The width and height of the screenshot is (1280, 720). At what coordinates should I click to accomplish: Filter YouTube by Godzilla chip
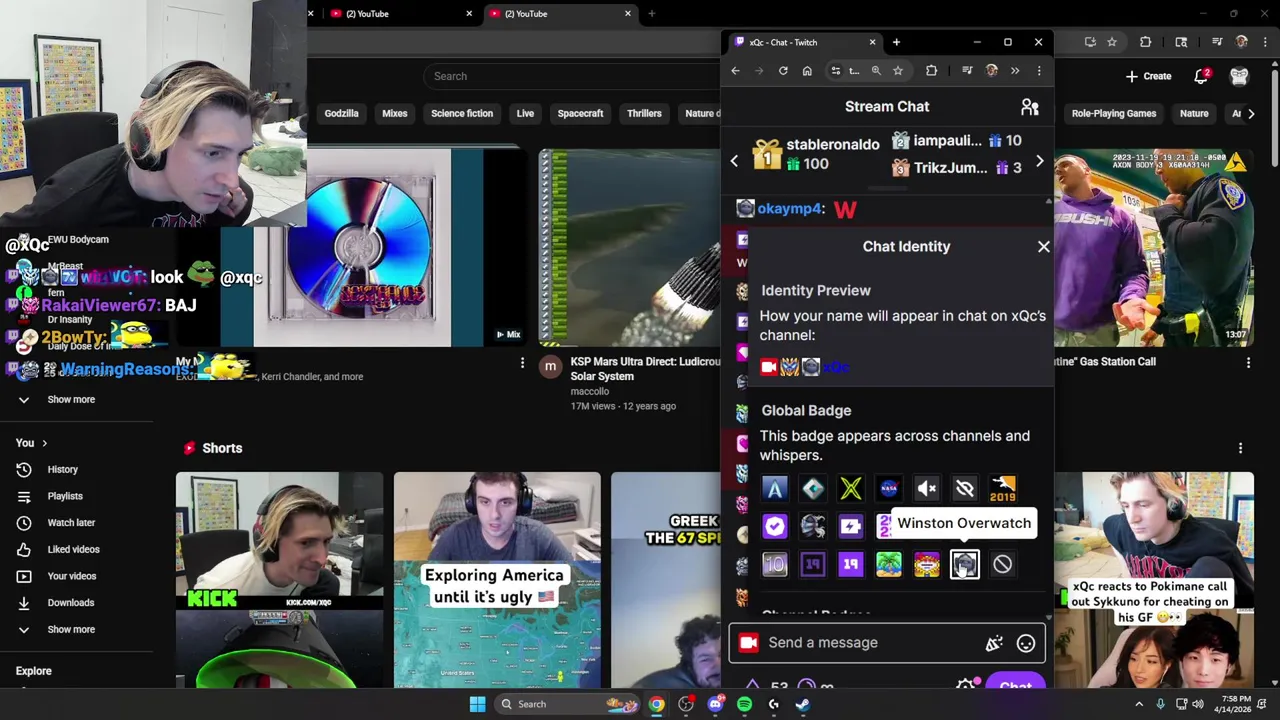tap(341, 114)
